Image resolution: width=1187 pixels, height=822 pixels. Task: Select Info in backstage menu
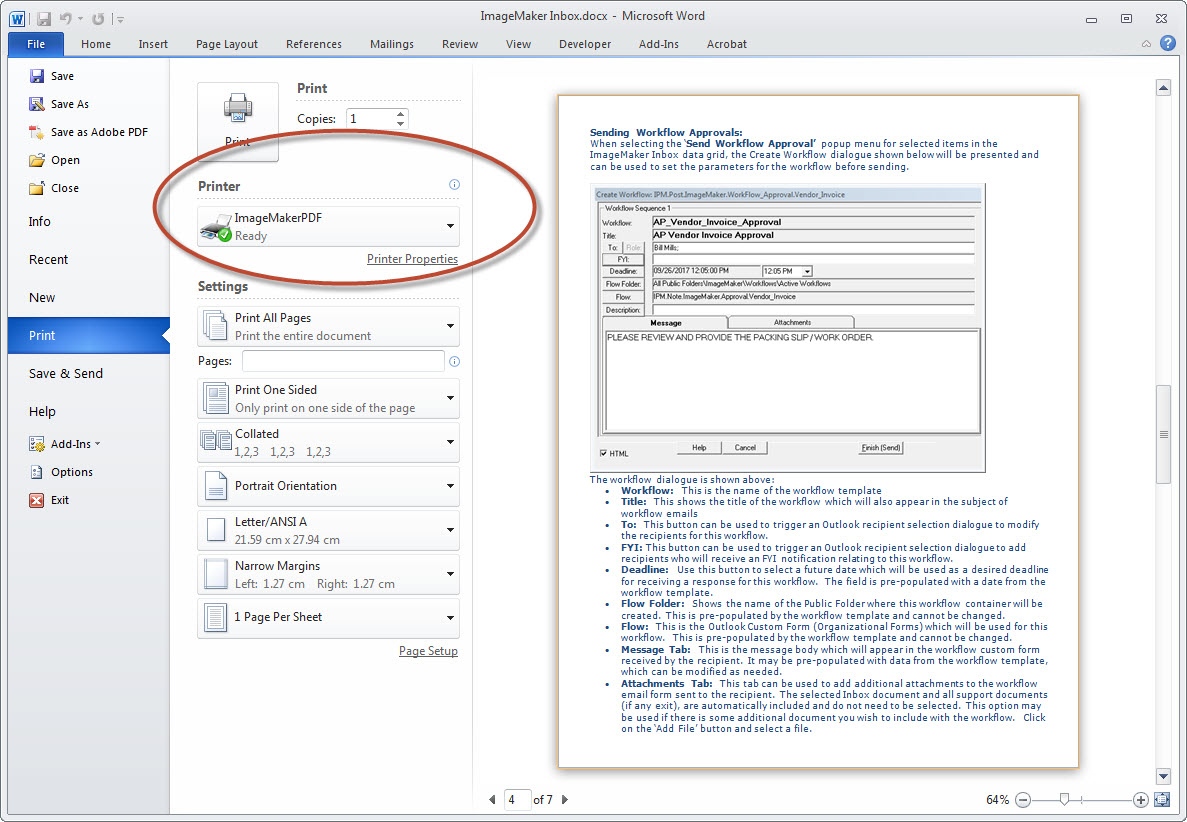point(39,222)
